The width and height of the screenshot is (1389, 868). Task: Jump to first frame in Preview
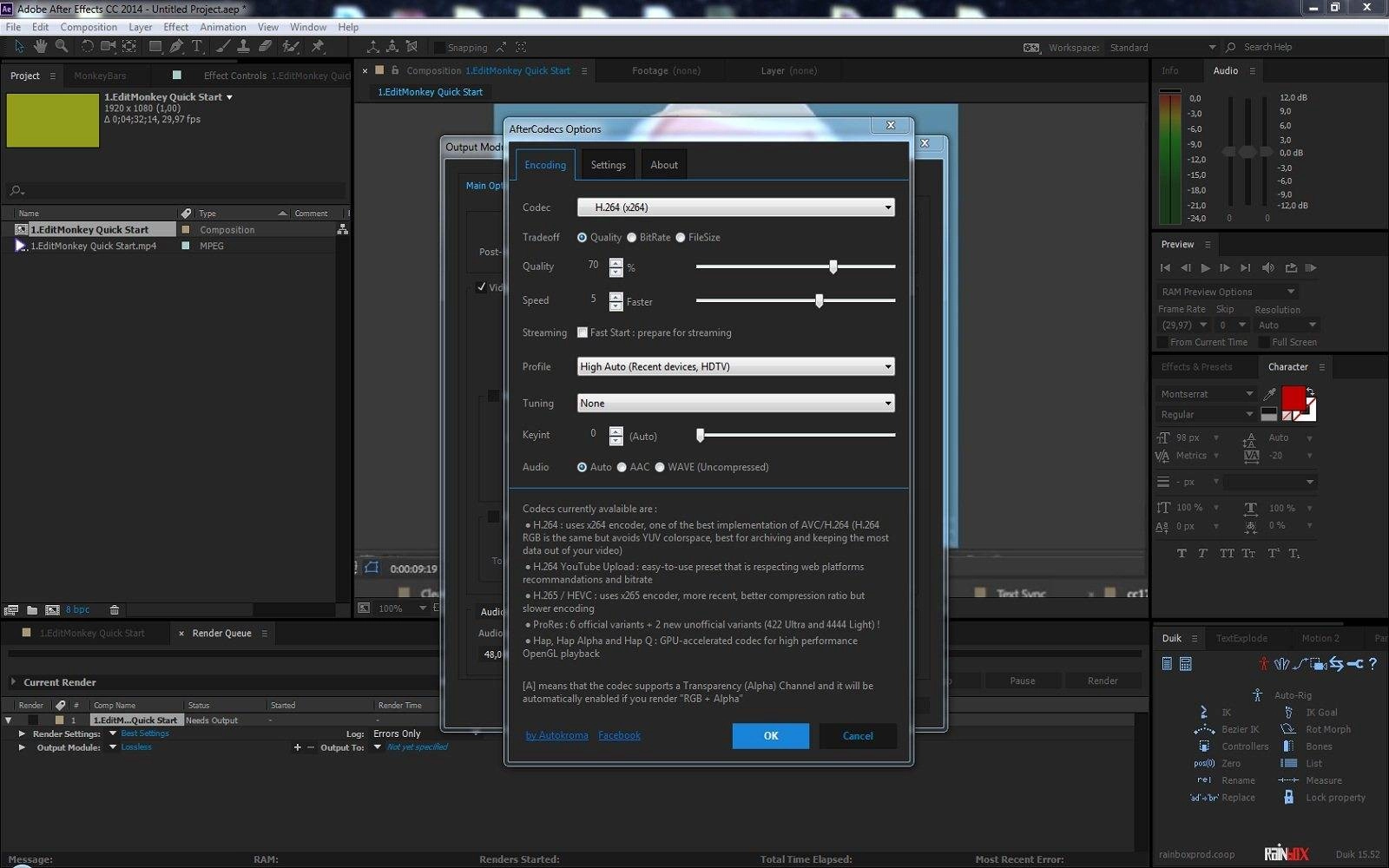(1165, 268)
